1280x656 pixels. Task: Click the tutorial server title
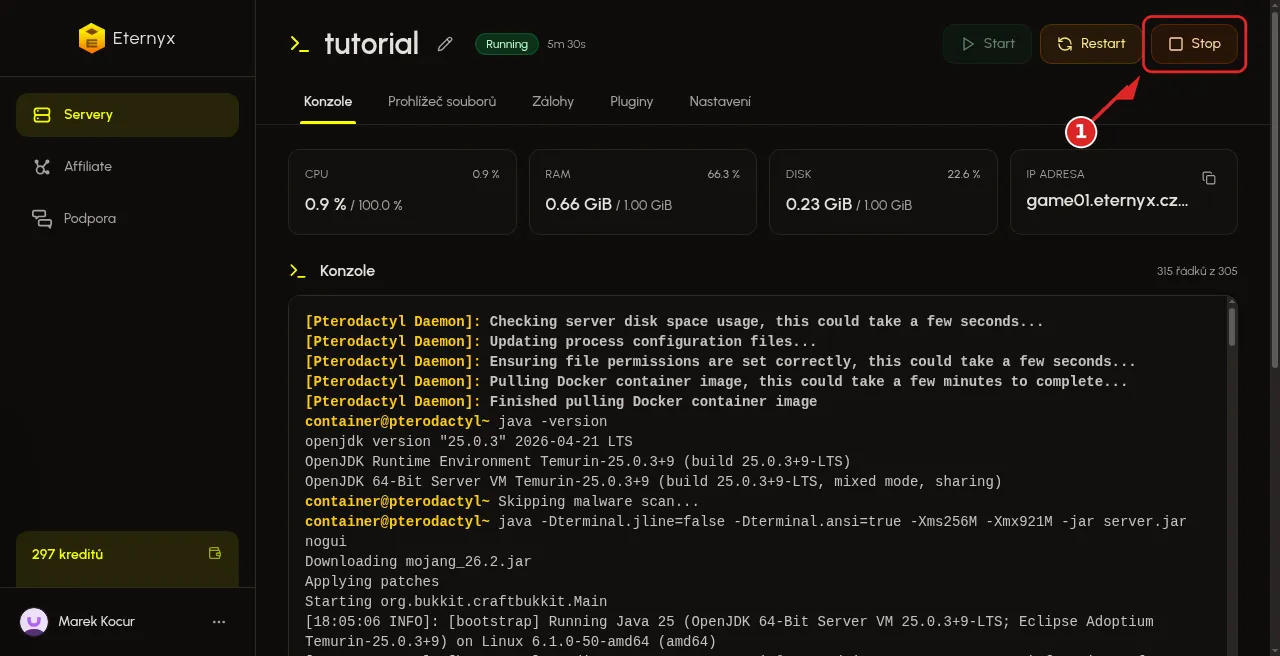coord(371,44)
